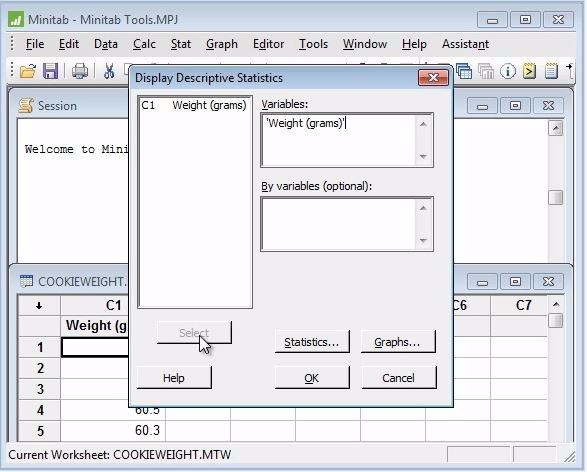Screen dimensions: 587x472
Task: Open the File menu
Action: pos(35,44)
